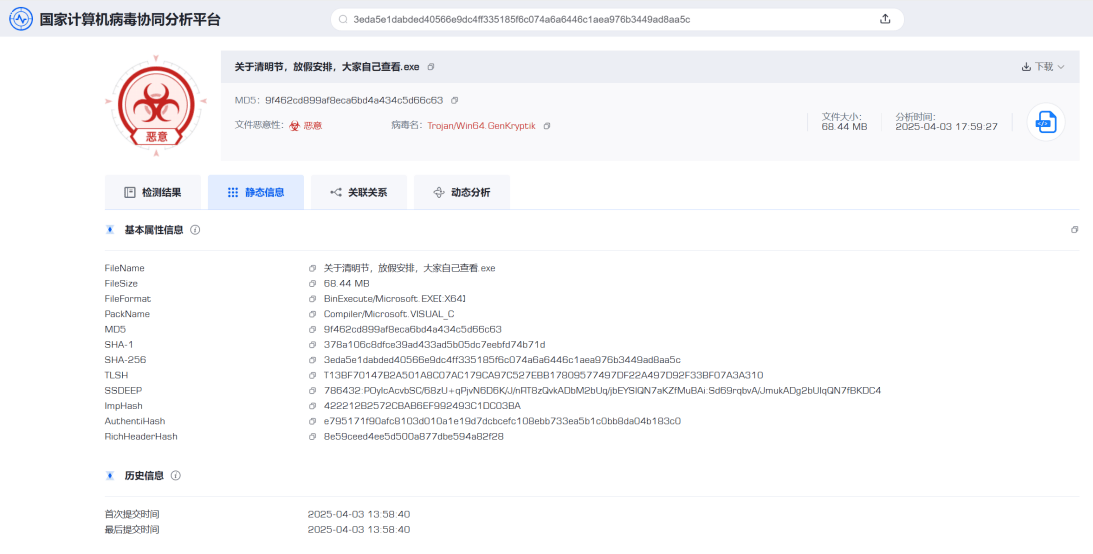Viewport: 1093px width, 554px height.
Task: Switch to the 检测结果 tab
Action: [153, 192]
